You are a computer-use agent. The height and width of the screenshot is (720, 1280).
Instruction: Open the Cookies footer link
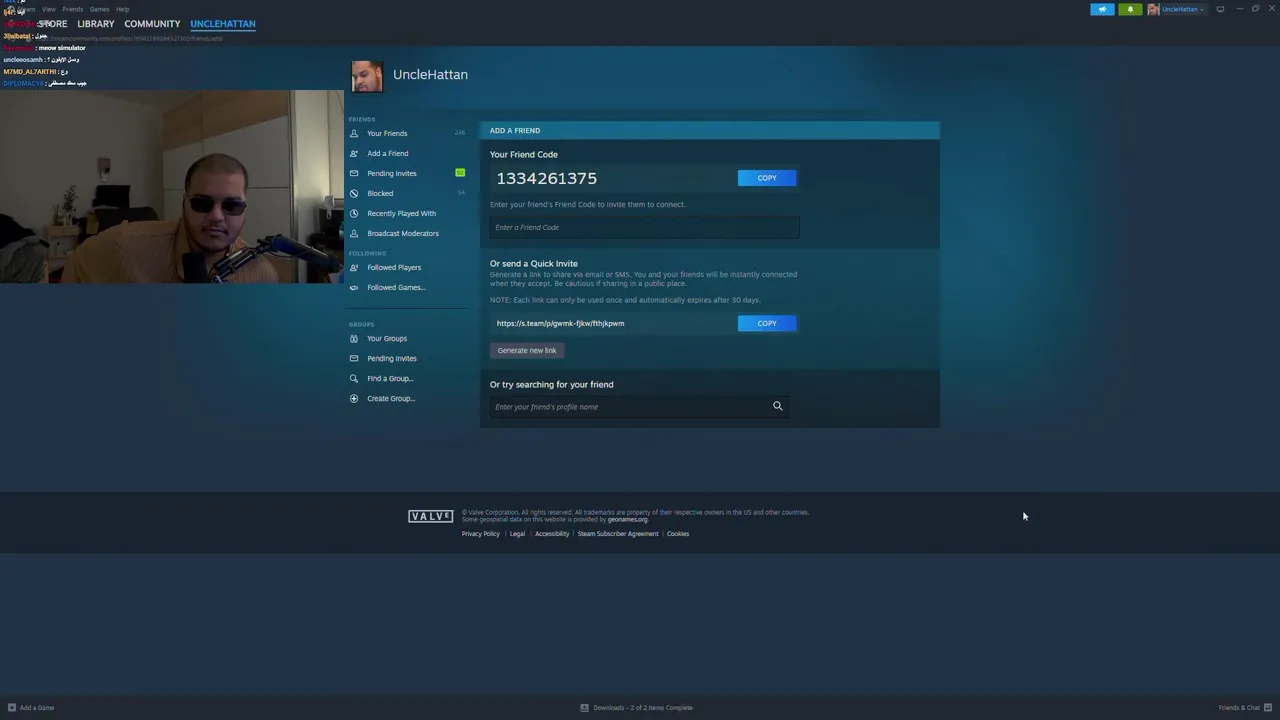click(x=678, y=534)
